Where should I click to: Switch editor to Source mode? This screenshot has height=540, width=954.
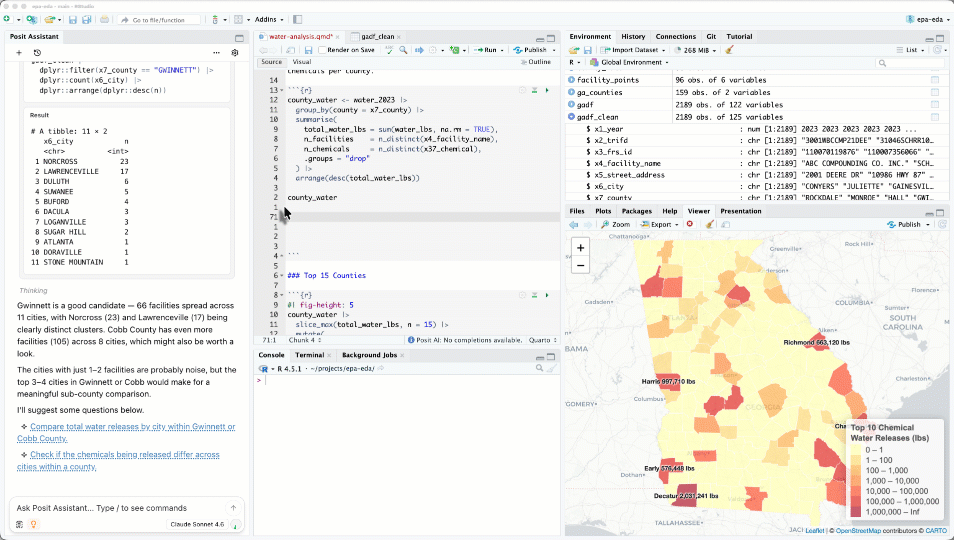coord(271,61)
